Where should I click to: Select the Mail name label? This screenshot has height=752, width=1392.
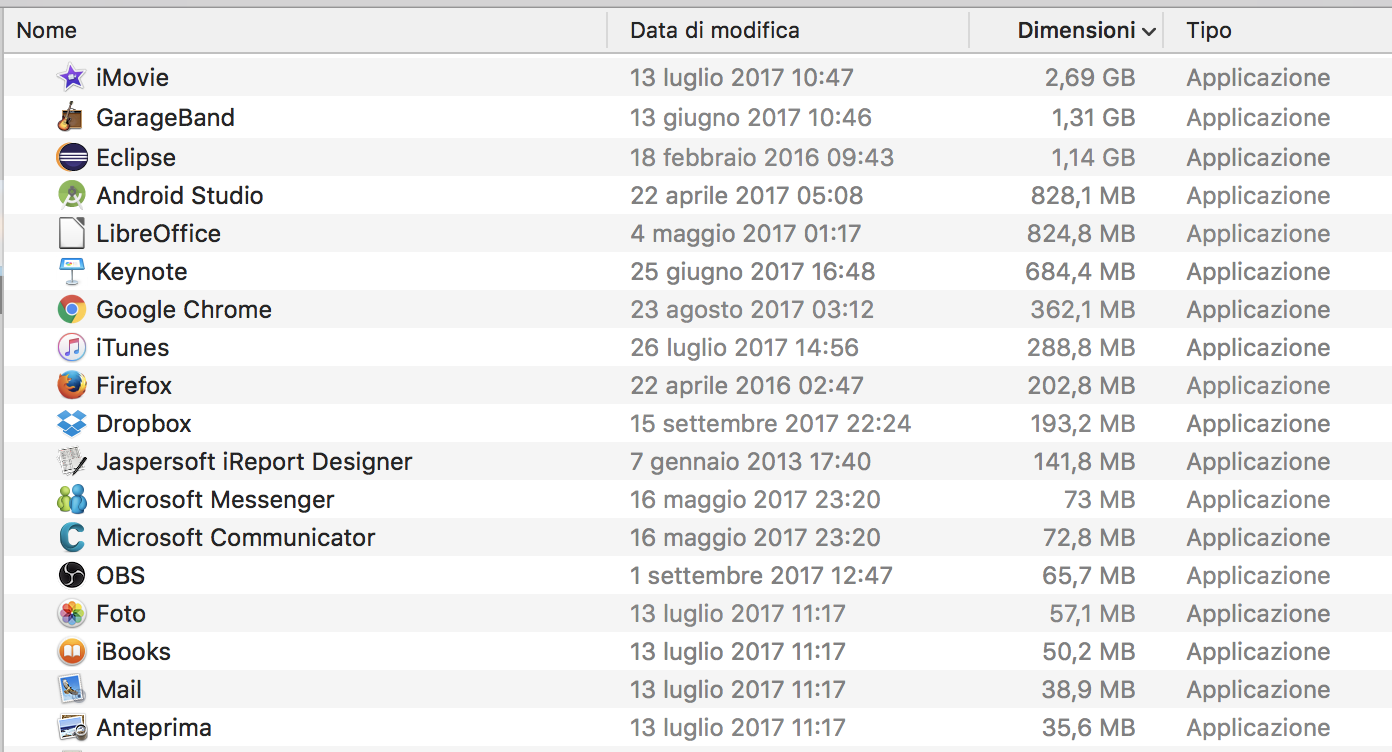(119, 689)
